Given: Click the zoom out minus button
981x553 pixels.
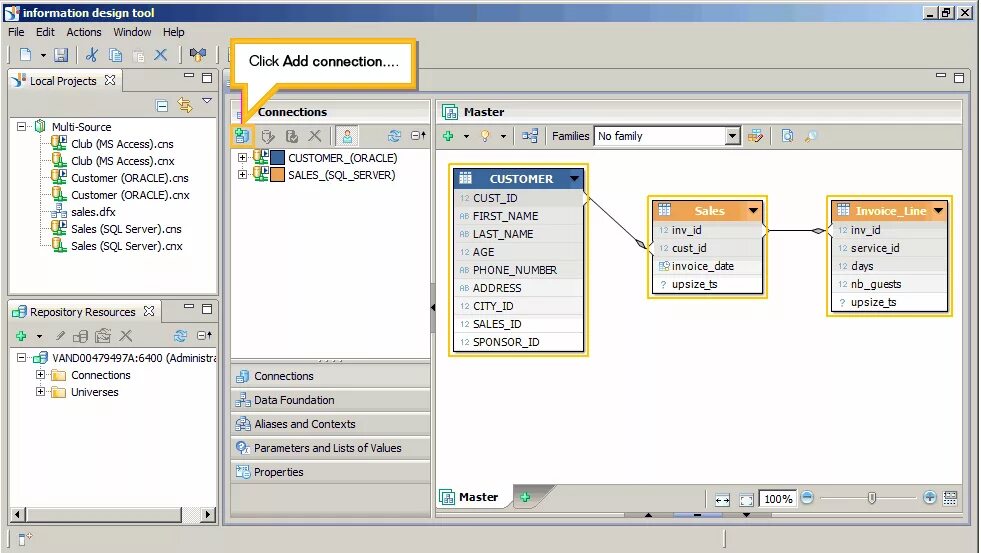Looking at the screenshot, I should click(x=807, y=497).
